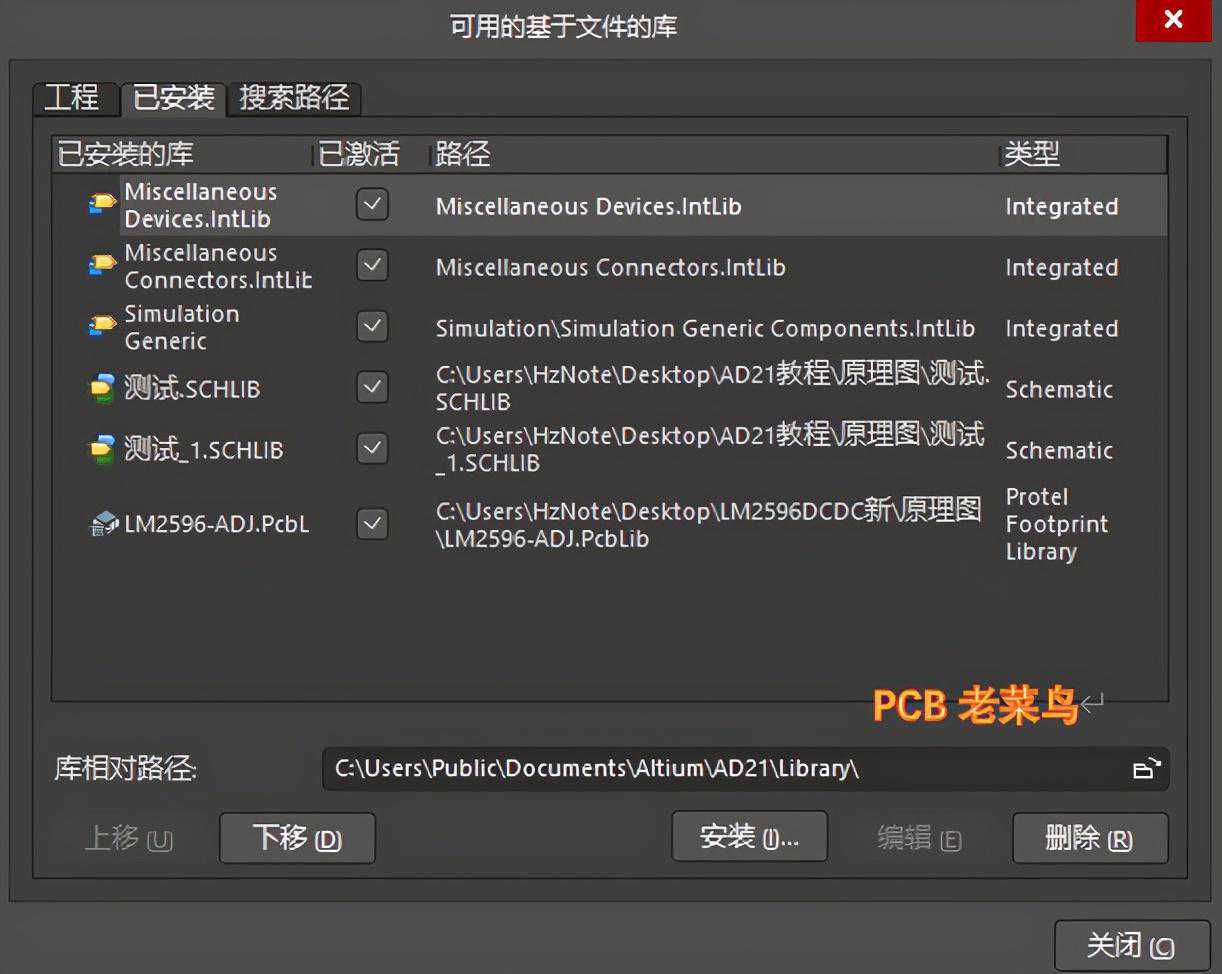Open the 搜索路径 tab
The image size is (1222, 974).
click(294, 98)
